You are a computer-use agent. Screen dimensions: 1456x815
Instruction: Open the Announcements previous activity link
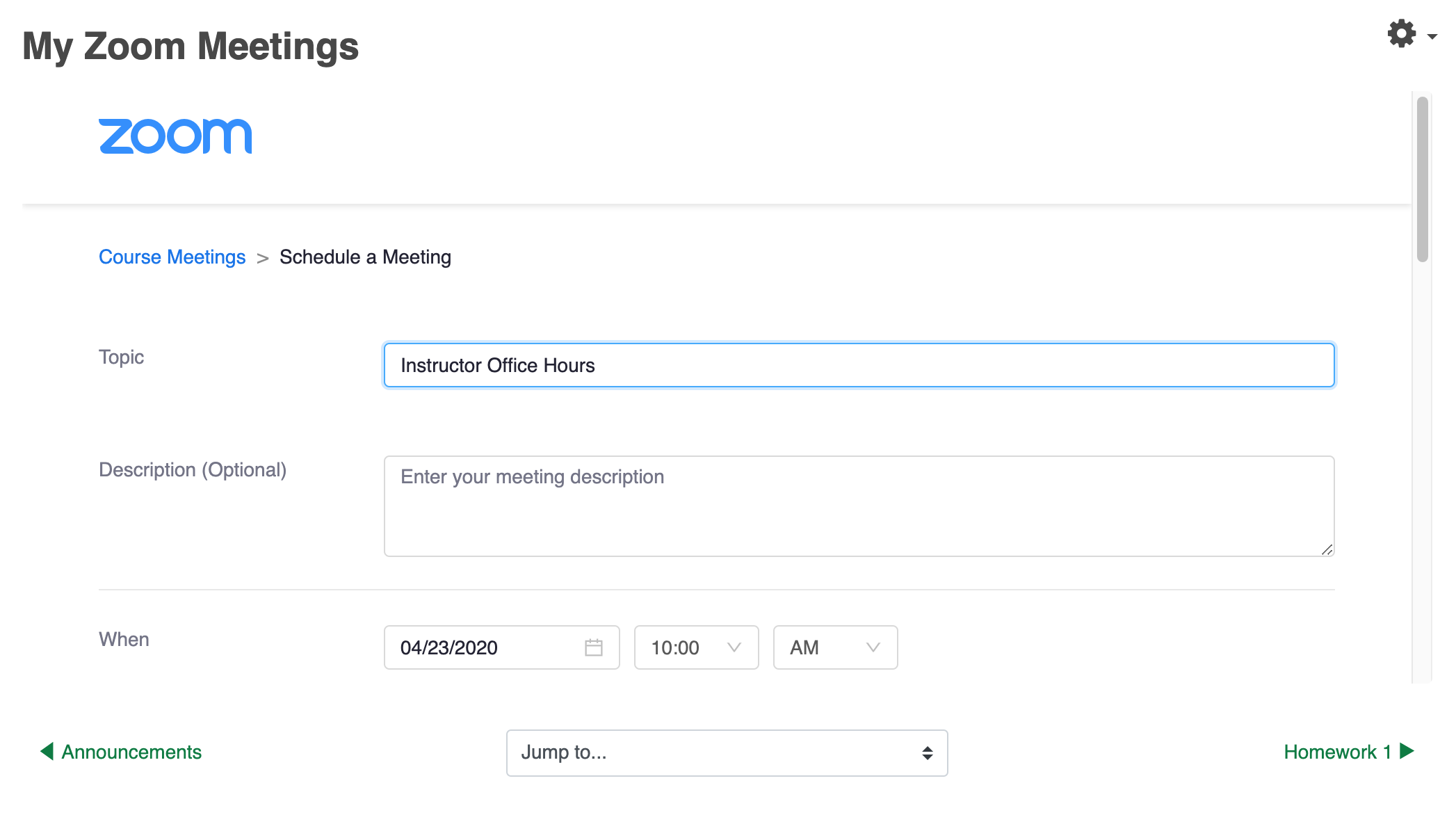point(131,752)
